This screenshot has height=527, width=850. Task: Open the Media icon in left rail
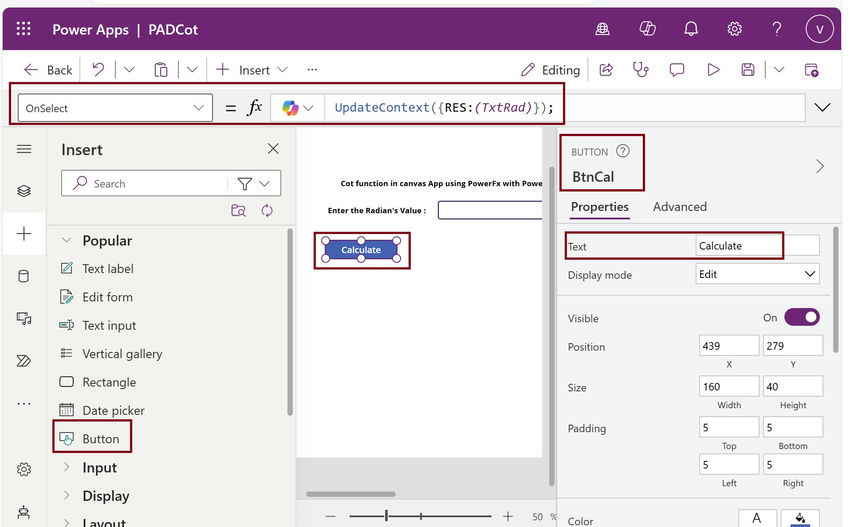click(x=24, y=318)
